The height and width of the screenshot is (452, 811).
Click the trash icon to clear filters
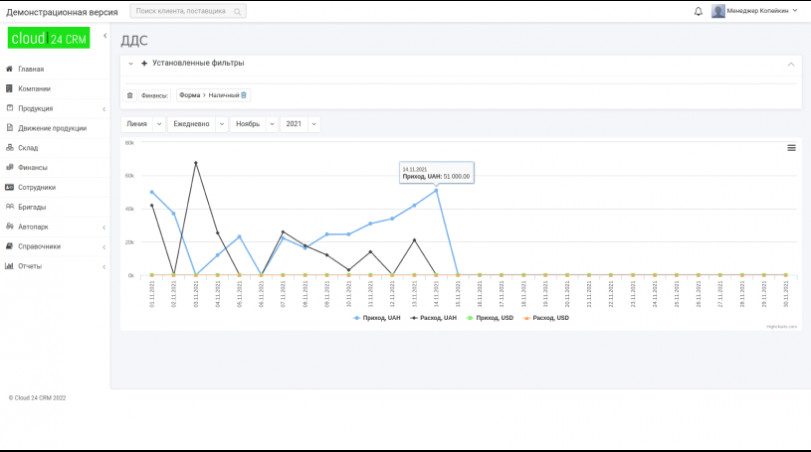pos(129,95)
